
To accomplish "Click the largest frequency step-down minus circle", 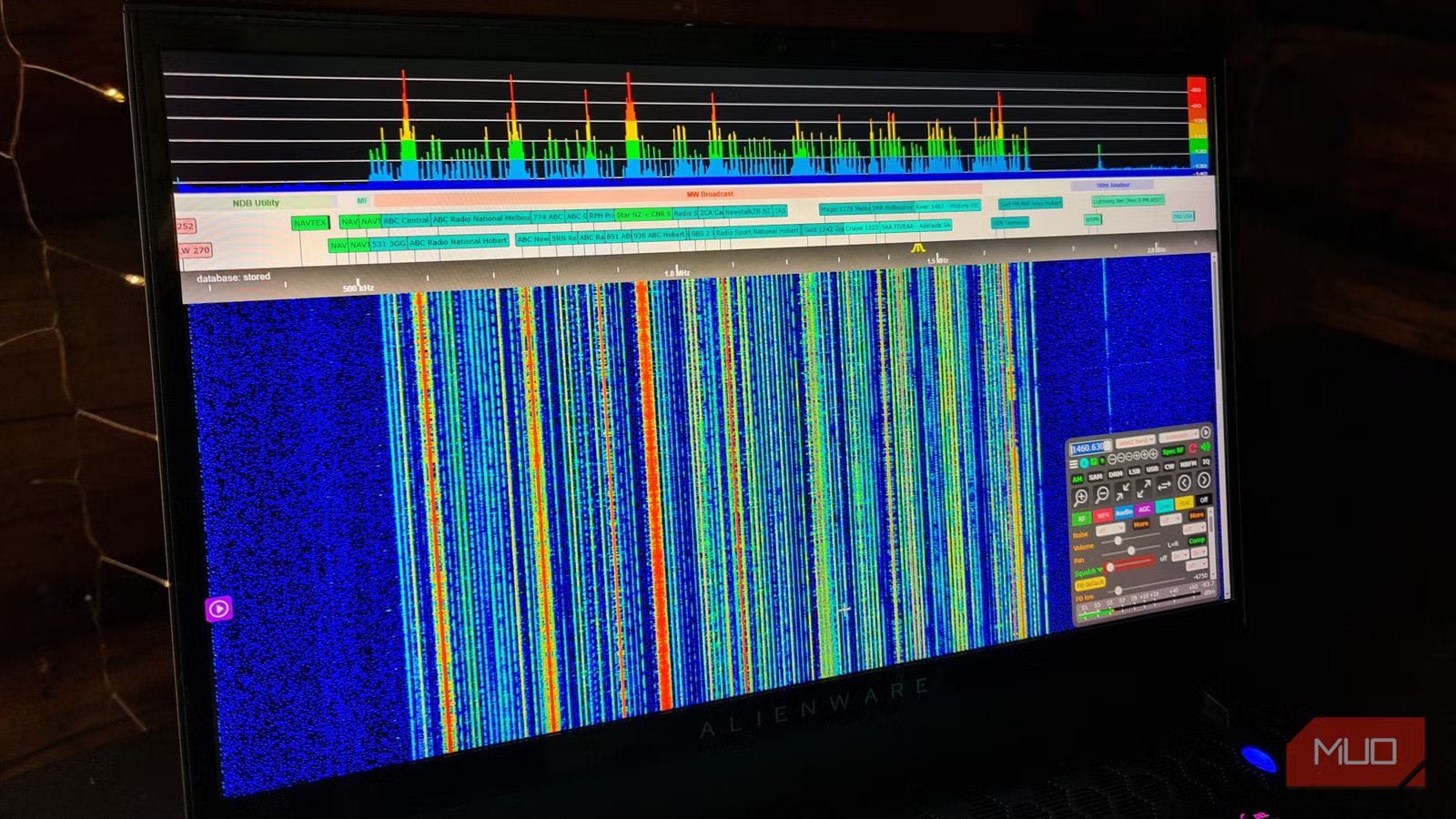I will (x=1112, y=460).
